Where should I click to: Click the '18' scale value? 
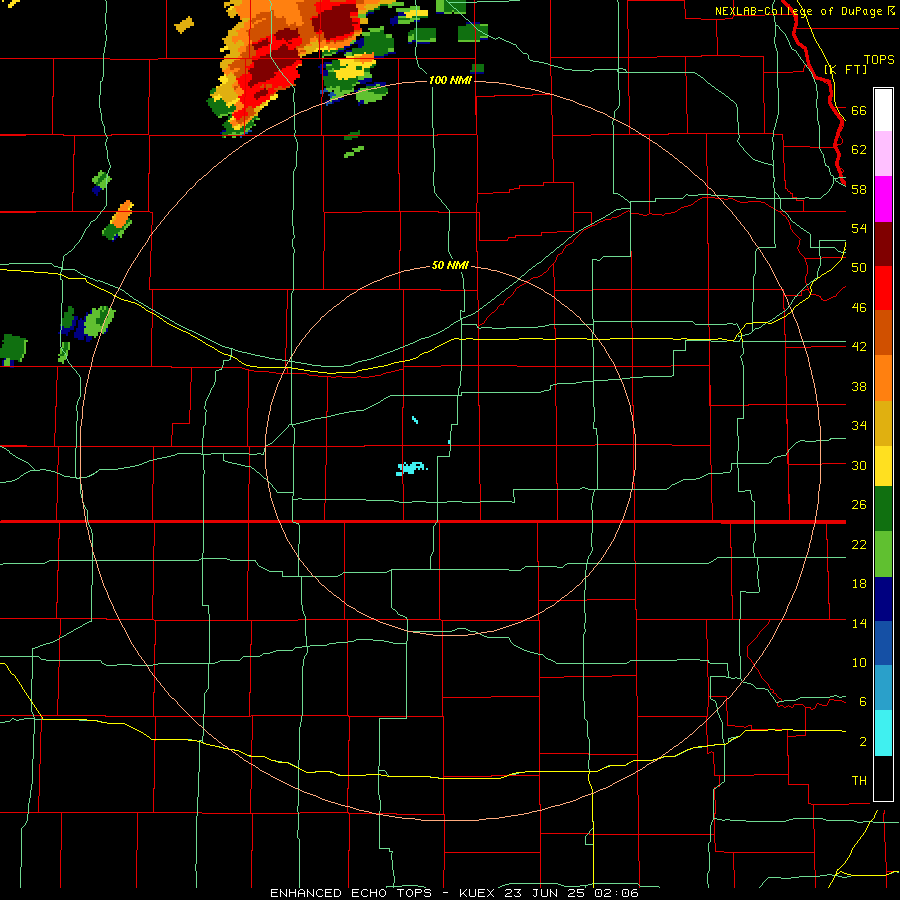coord(859,584)
